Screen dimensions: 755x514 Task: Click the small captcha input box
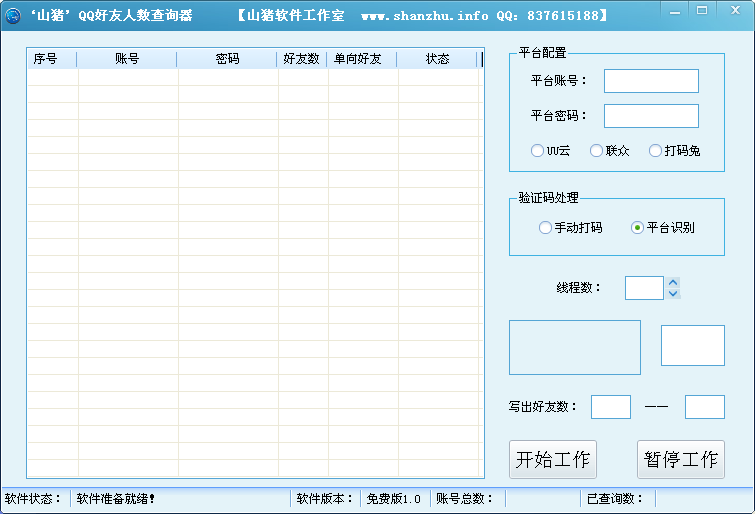click(693, 345)
